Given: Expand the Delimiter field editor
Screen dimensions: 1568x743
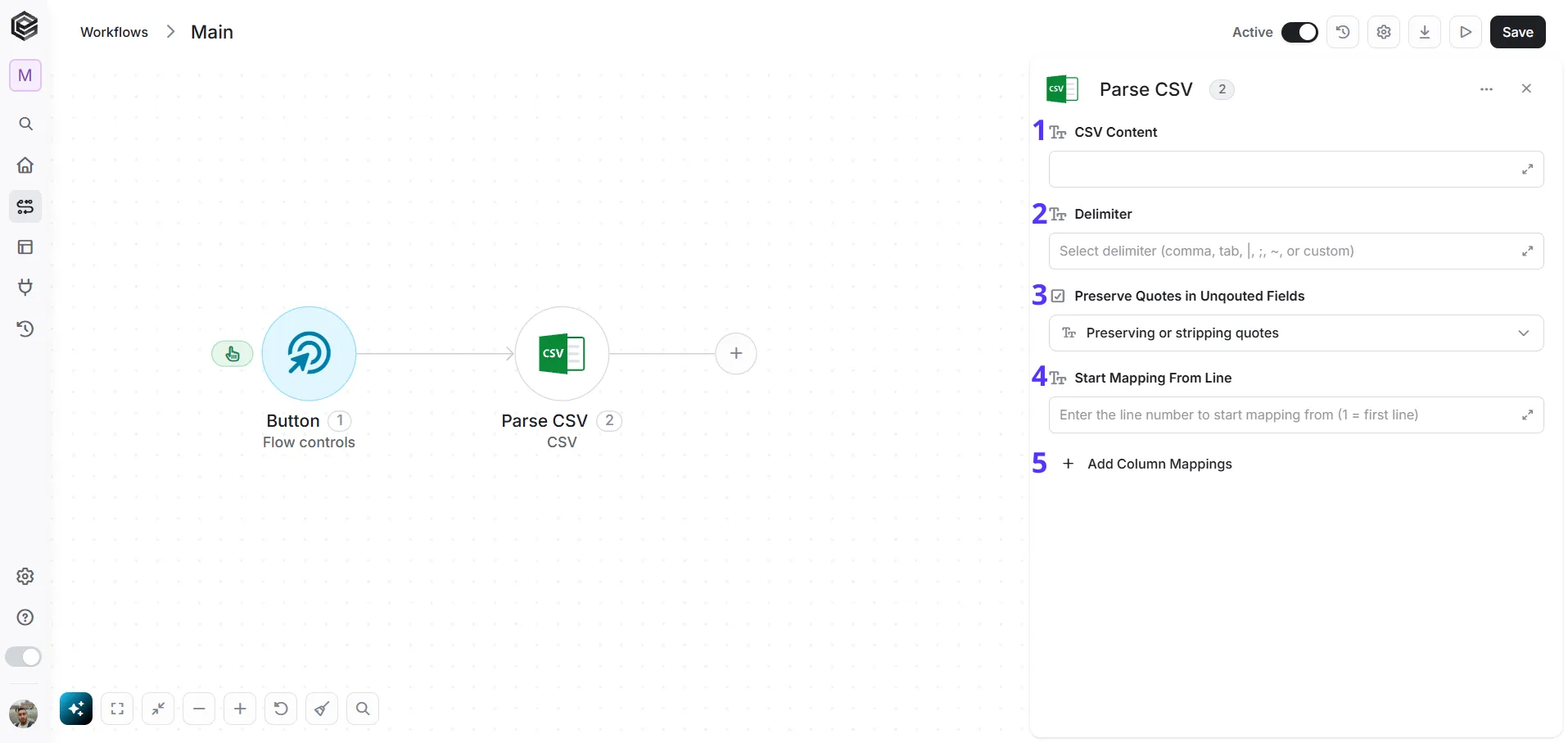Looking at the screenshot, I should 1527,251.
